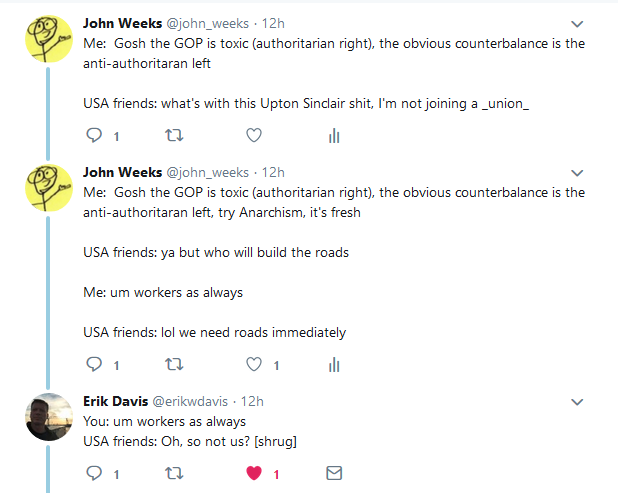Unlike Erik Davis's tweet via red heart
Image resolution: width=618 pixels, height=493 pixels.
254,473
